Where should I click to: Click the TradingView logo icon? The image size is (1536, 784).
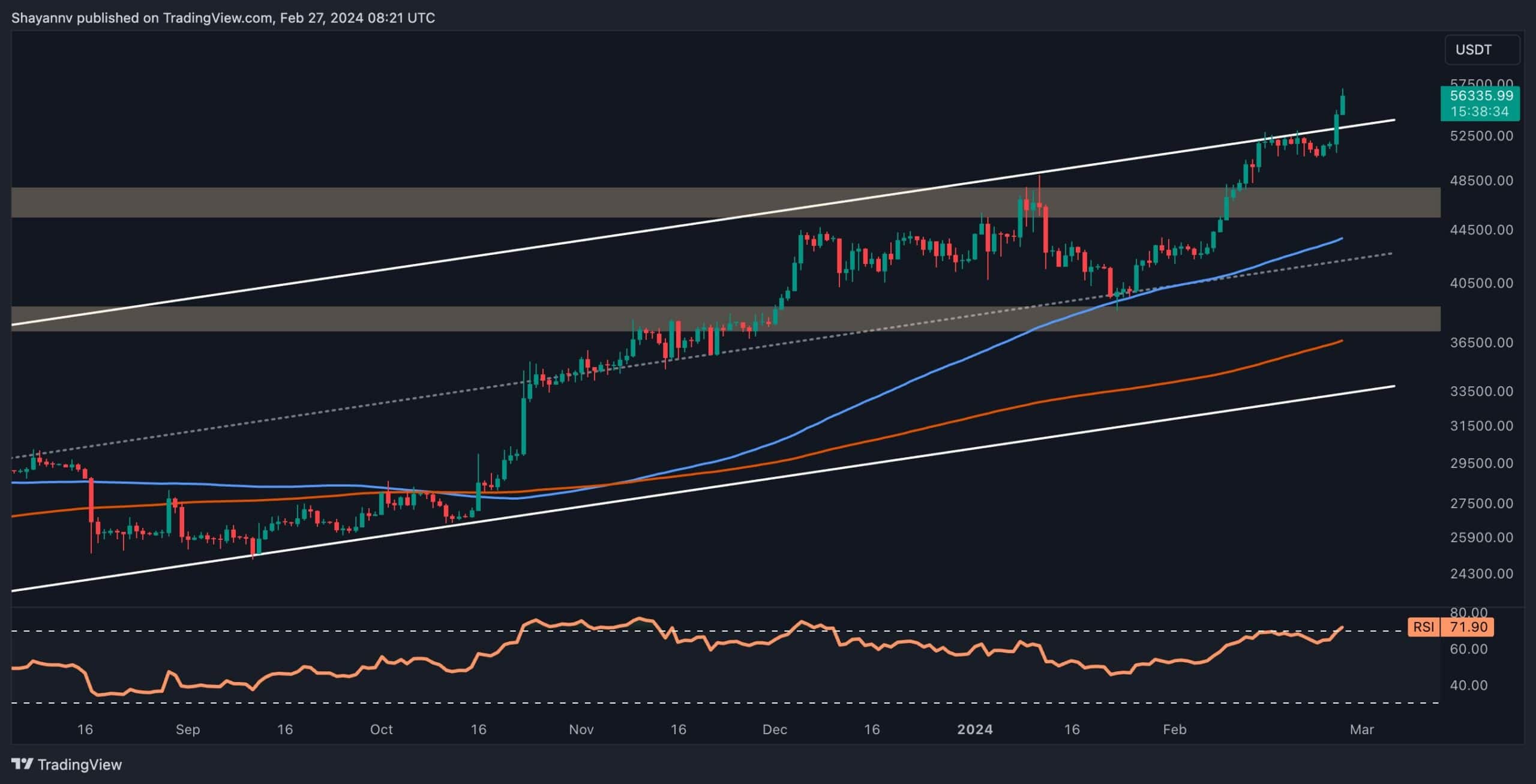22,764
